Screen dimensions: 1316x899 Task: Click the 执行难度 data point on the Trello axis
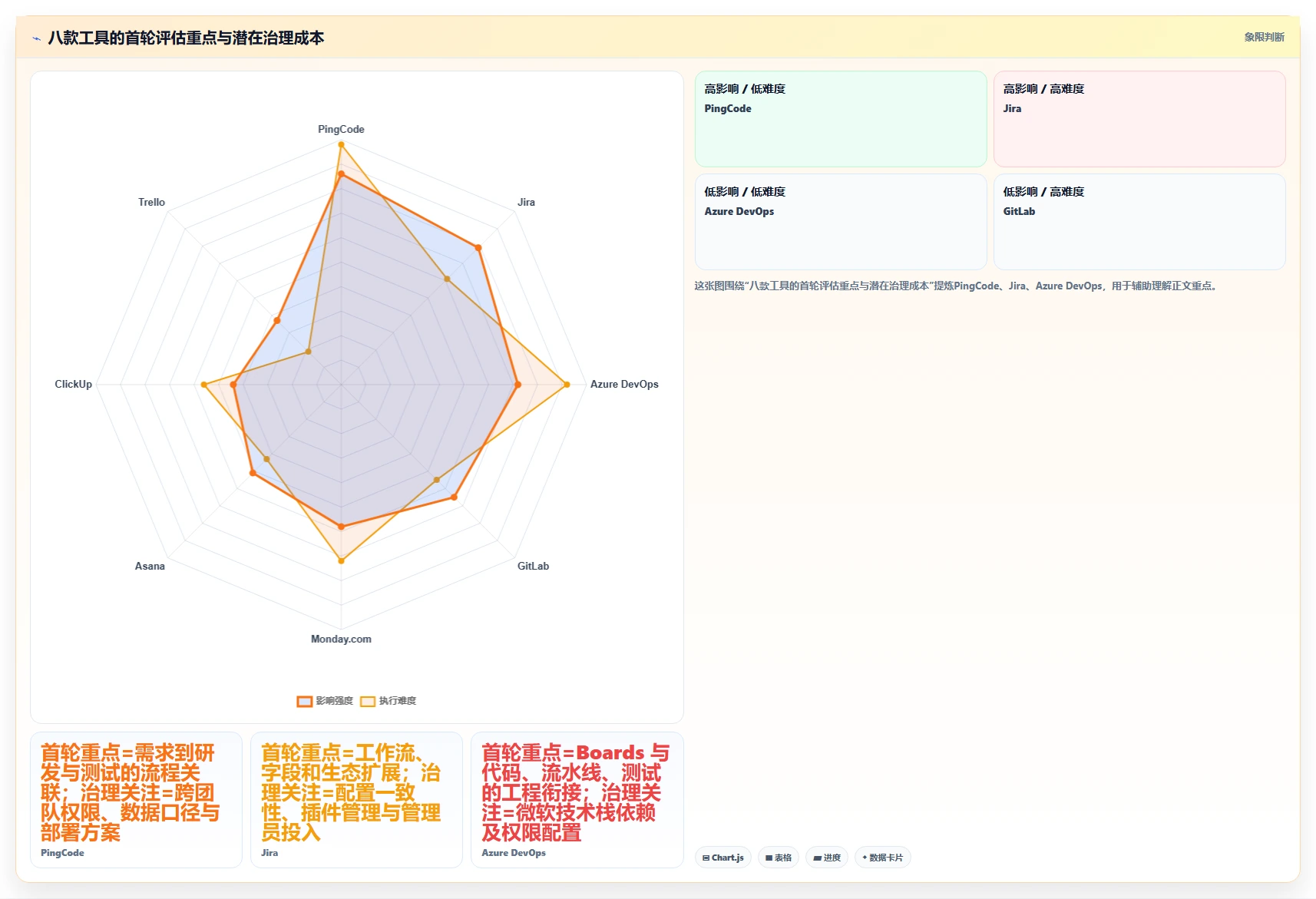[x=309, y=352]
